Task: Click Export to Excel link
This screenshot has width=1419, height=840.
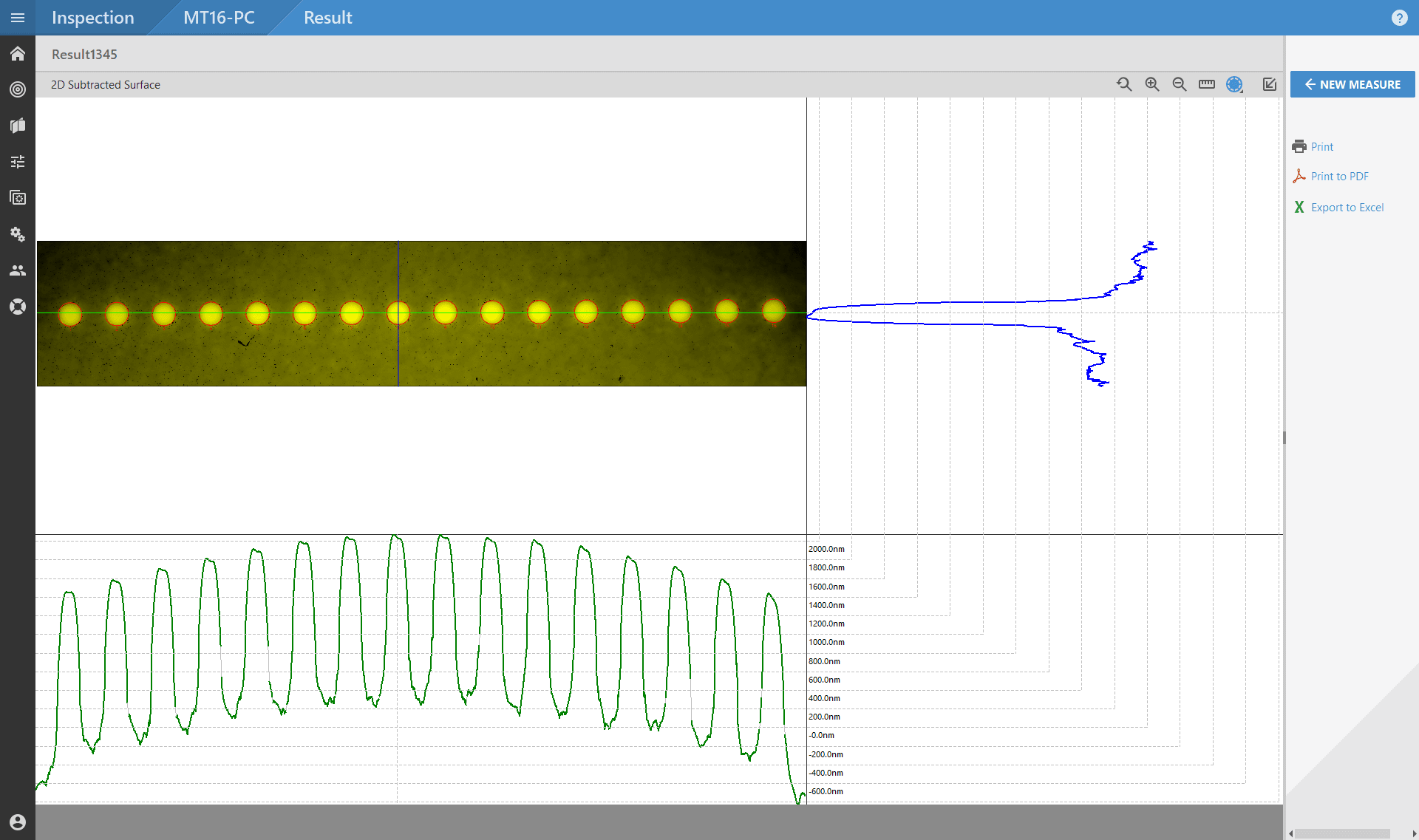Action: click(x=1347, y=208)
